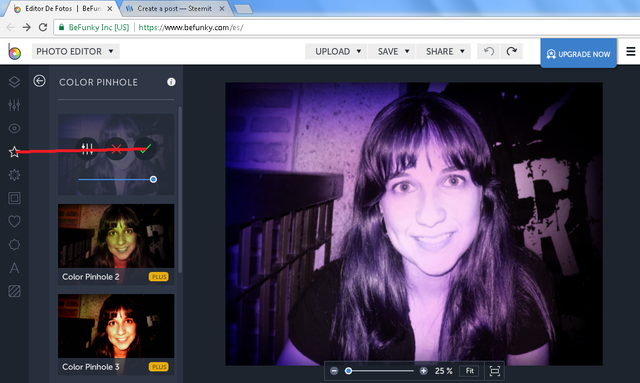The height and width of the screenshot is (383, 640).
Task: Open the Photo Editor dropdown
Action: (x=76, y=51)
